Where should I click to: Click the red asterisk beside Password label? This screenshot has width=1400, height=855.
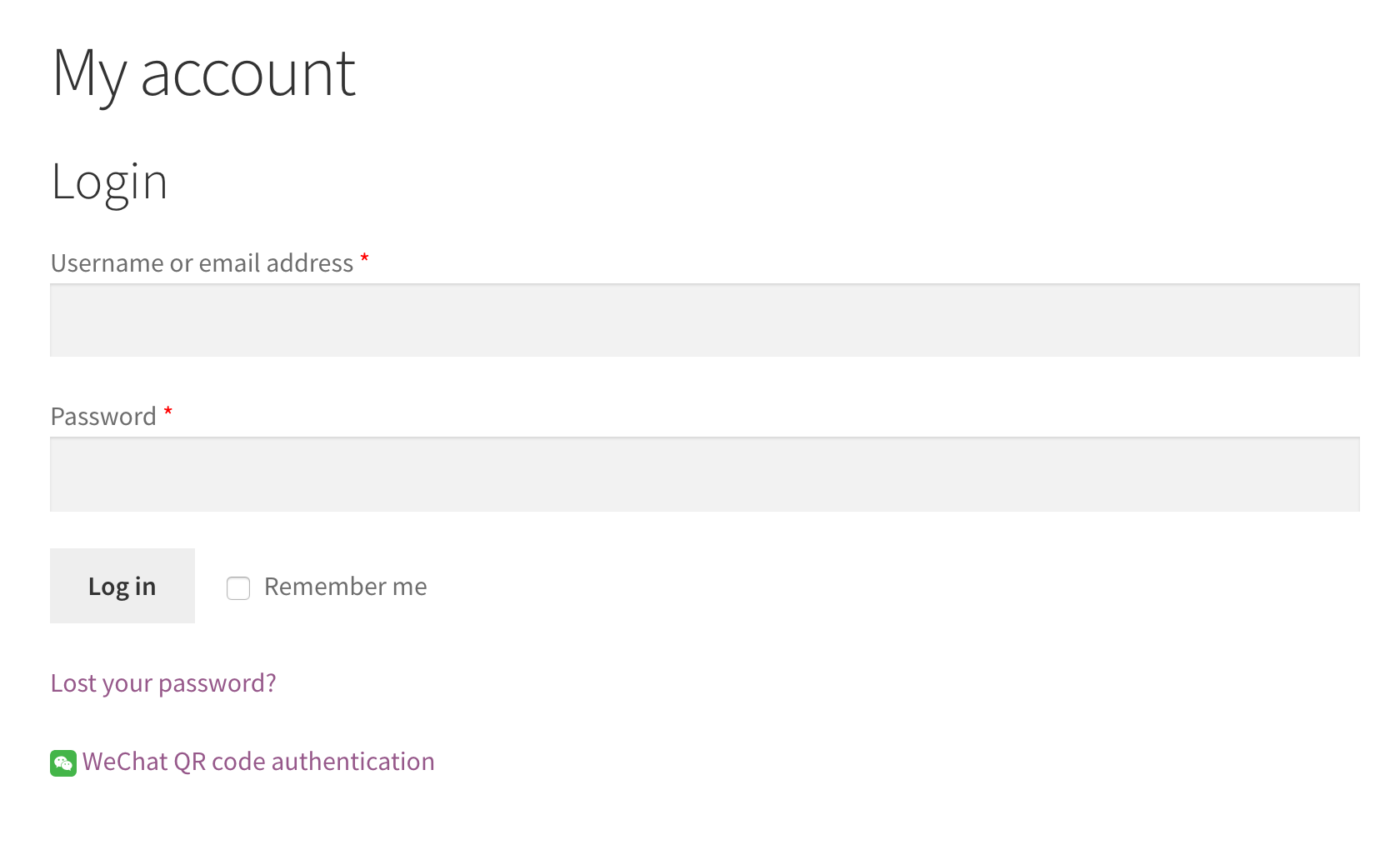tap(167, 413)
